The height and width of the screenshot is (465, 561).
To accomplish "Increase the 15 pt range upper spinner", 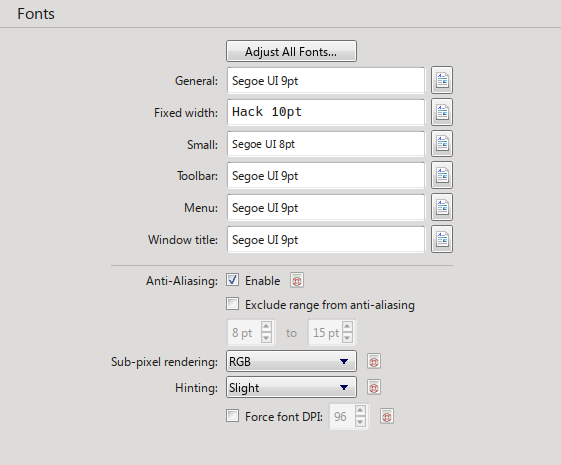I will point(347,327).
